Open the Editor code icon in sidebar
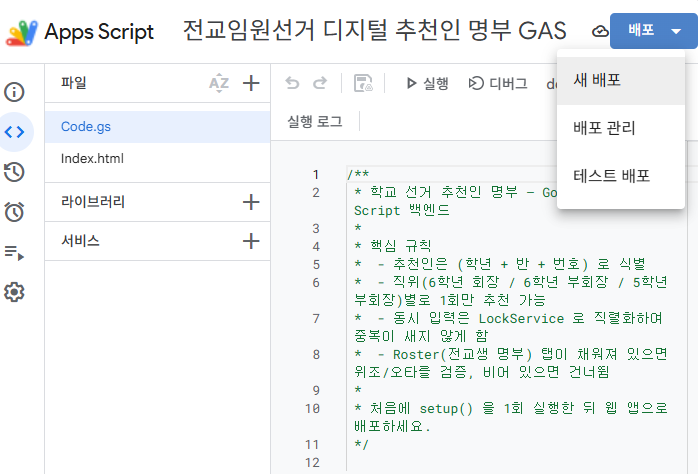This screenshot has height=474, width=698. (x=14, y=132)
